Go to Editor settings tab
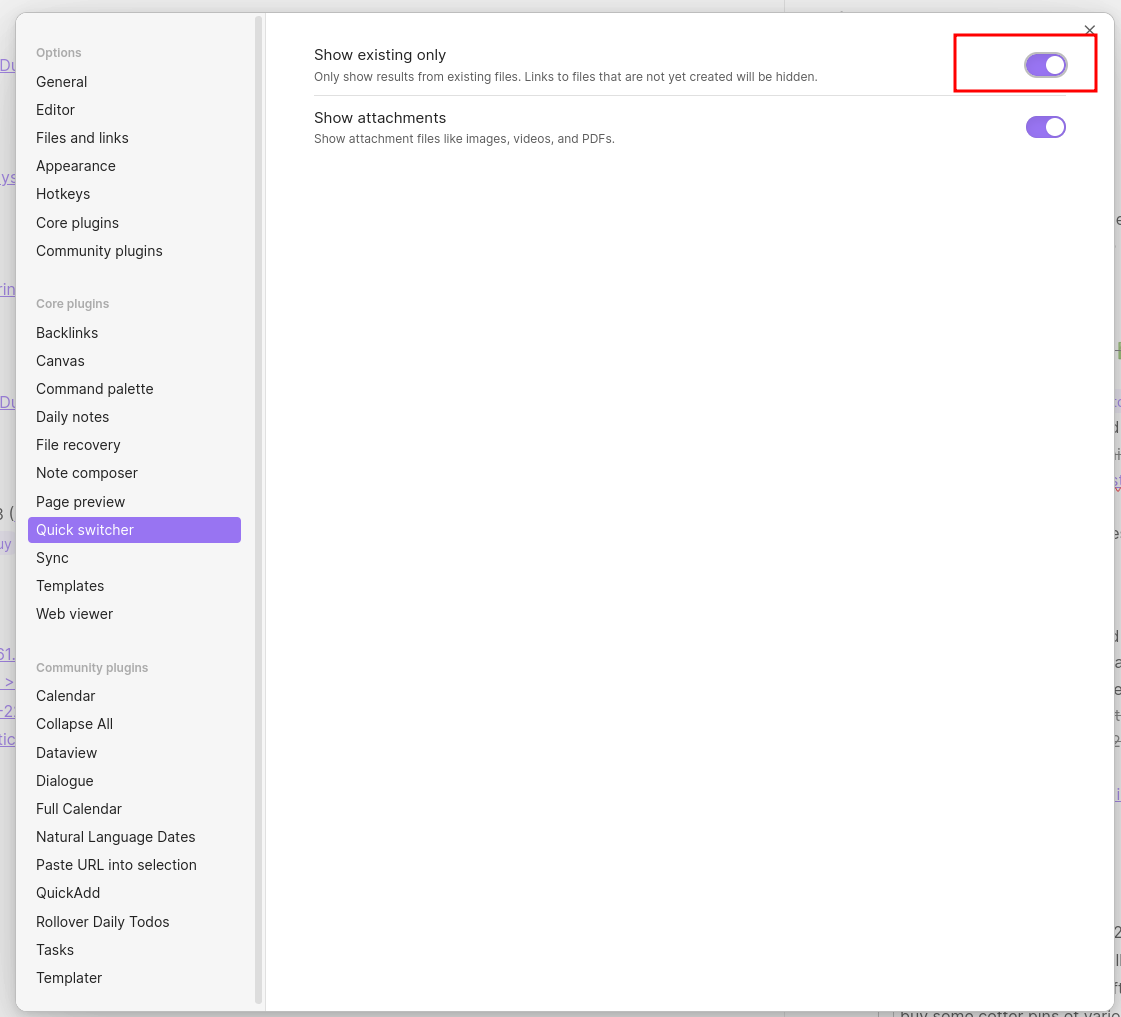 [x=56, y=110]
